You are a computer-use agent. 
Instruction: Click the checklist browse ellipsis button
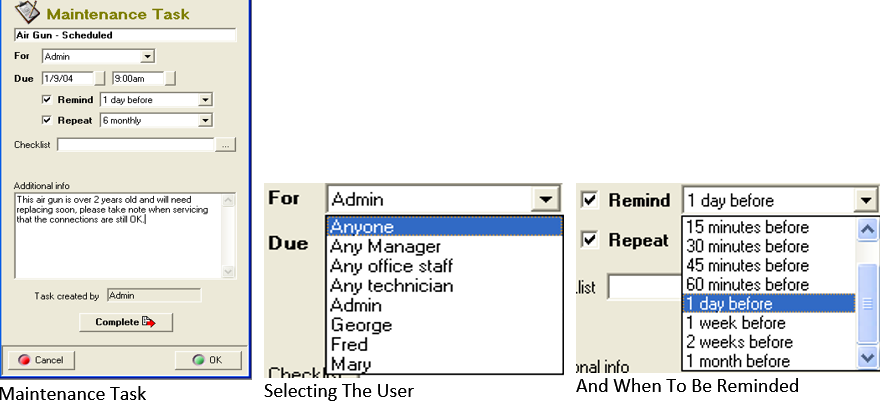pyautogui.click(x=225, y=145)
